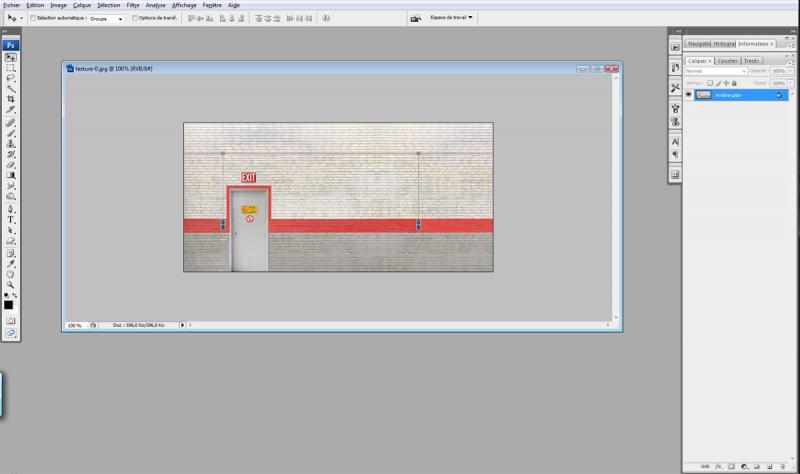Switch to the Tracés tab

[751, 60]
